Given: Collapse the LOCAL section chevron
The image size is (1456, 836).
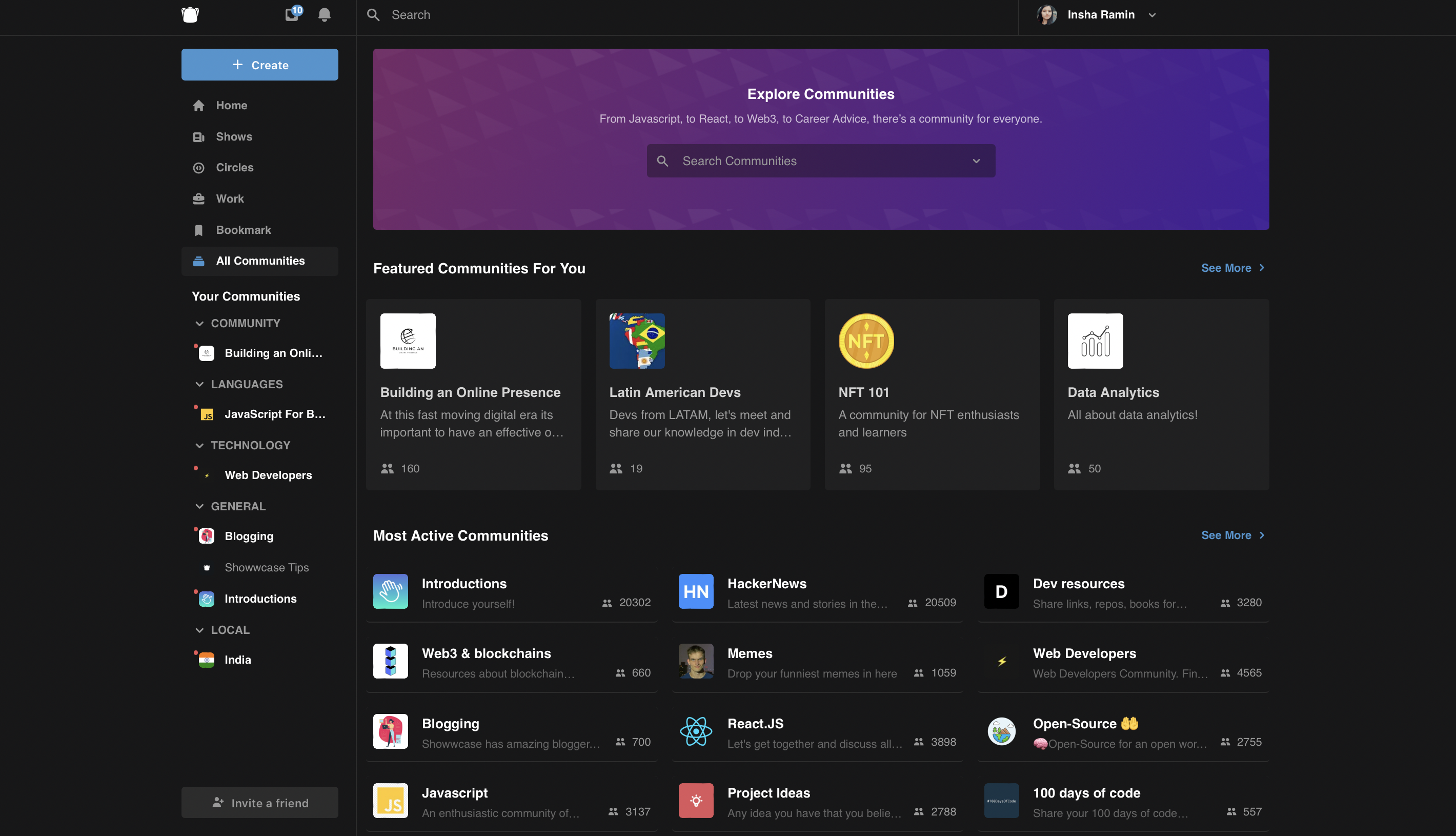Looking at the screenshot, I should [199, 630].
